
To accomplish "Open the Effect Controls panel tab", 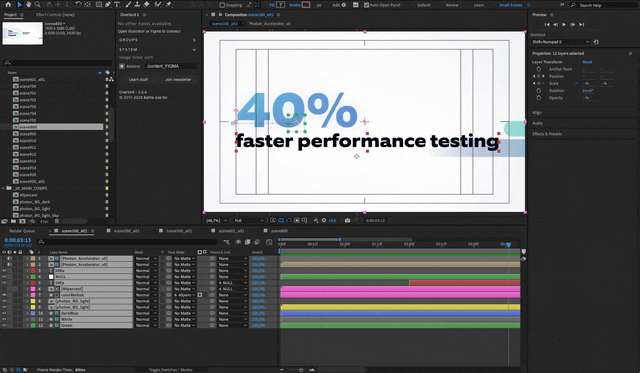I will click(55, 15).
